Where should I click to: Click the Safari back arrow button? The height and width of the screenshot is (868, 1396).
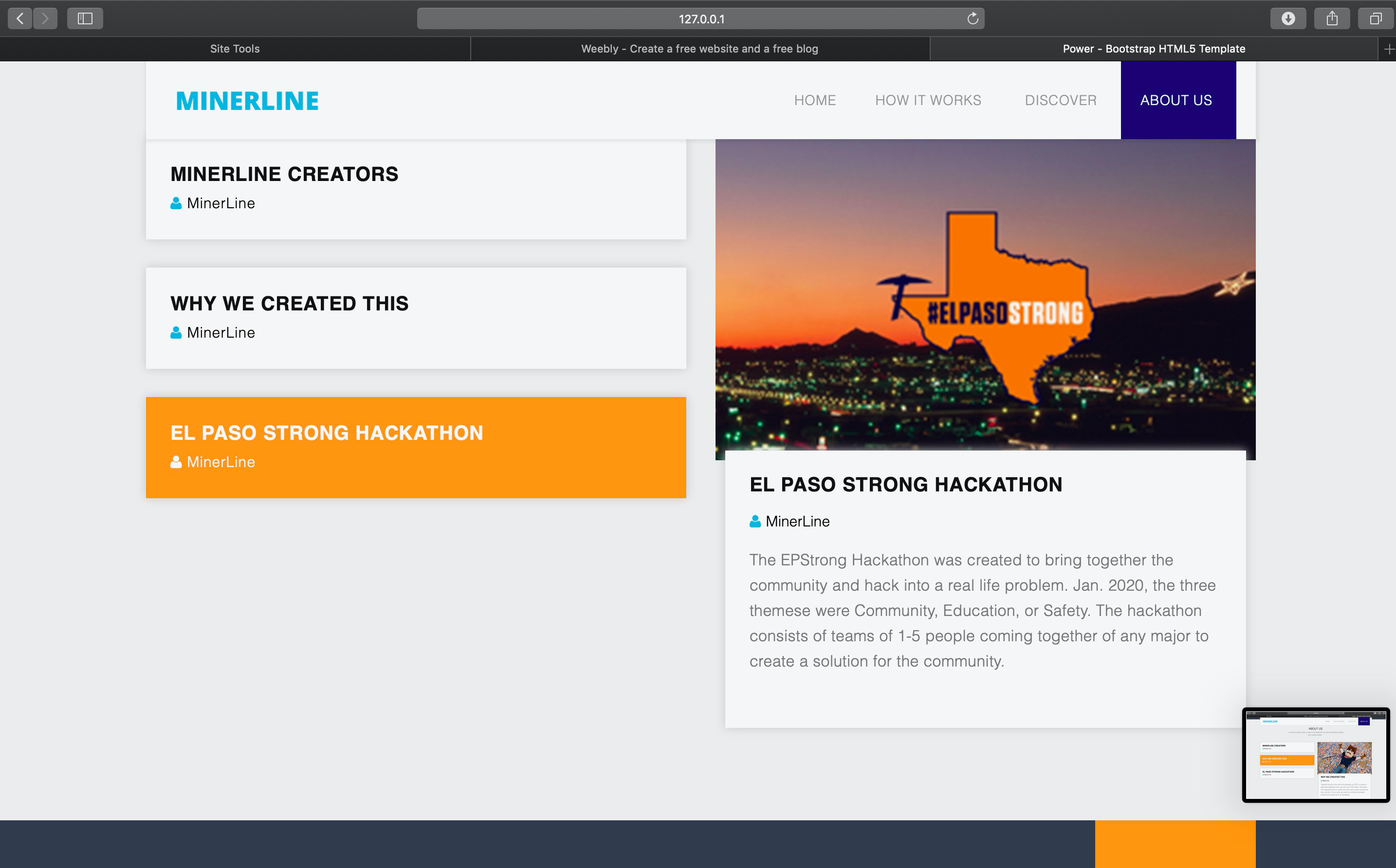click(x=20, y=18)
